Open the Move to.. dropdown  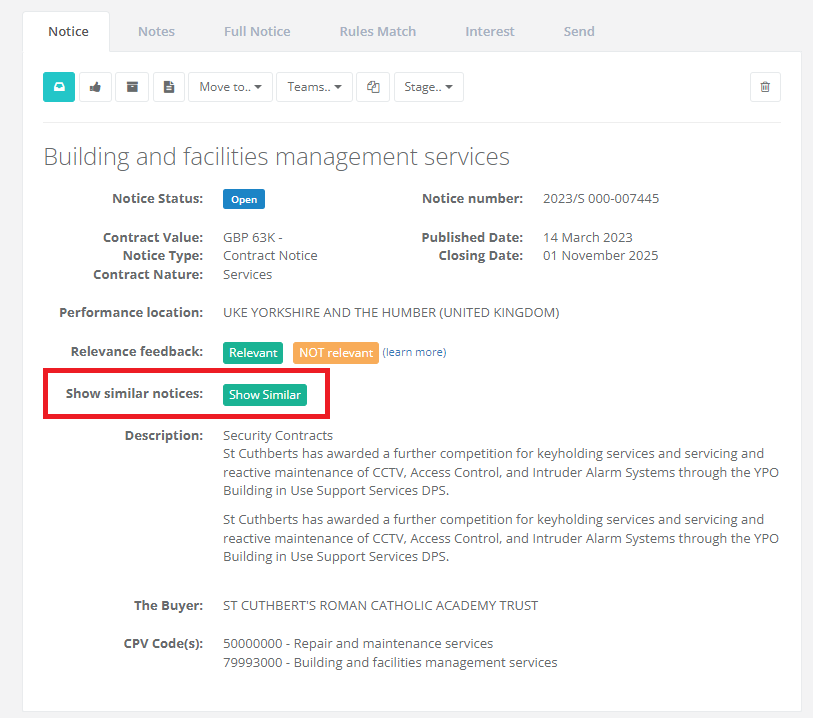(x=230, y=87)
